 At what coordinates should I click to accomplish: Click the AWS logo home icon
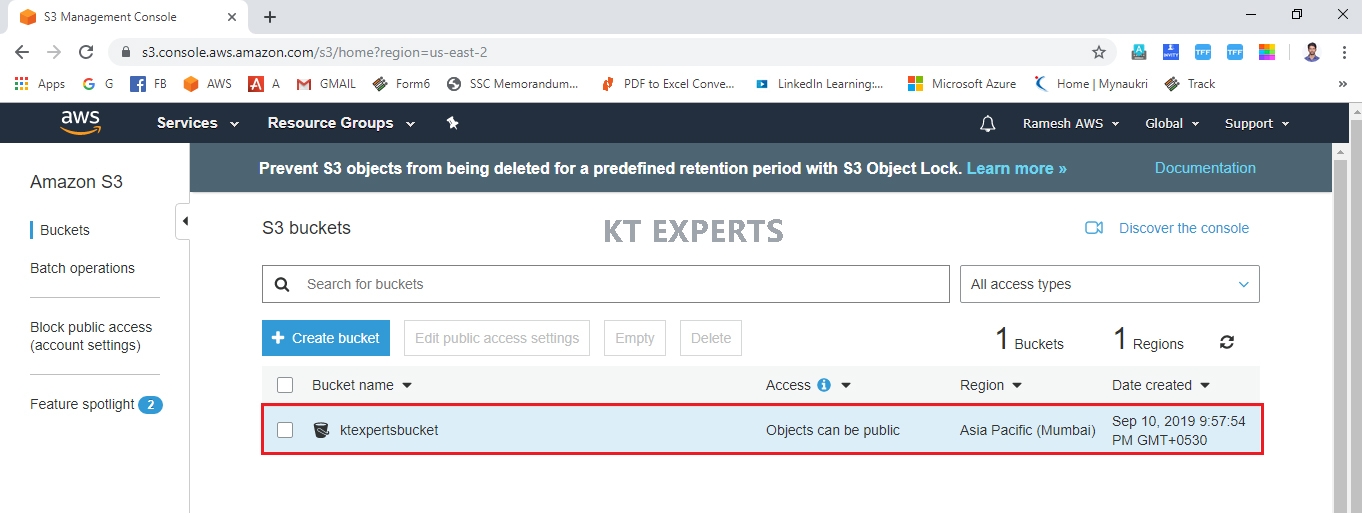pyautogui.click(x=80, y=122)
